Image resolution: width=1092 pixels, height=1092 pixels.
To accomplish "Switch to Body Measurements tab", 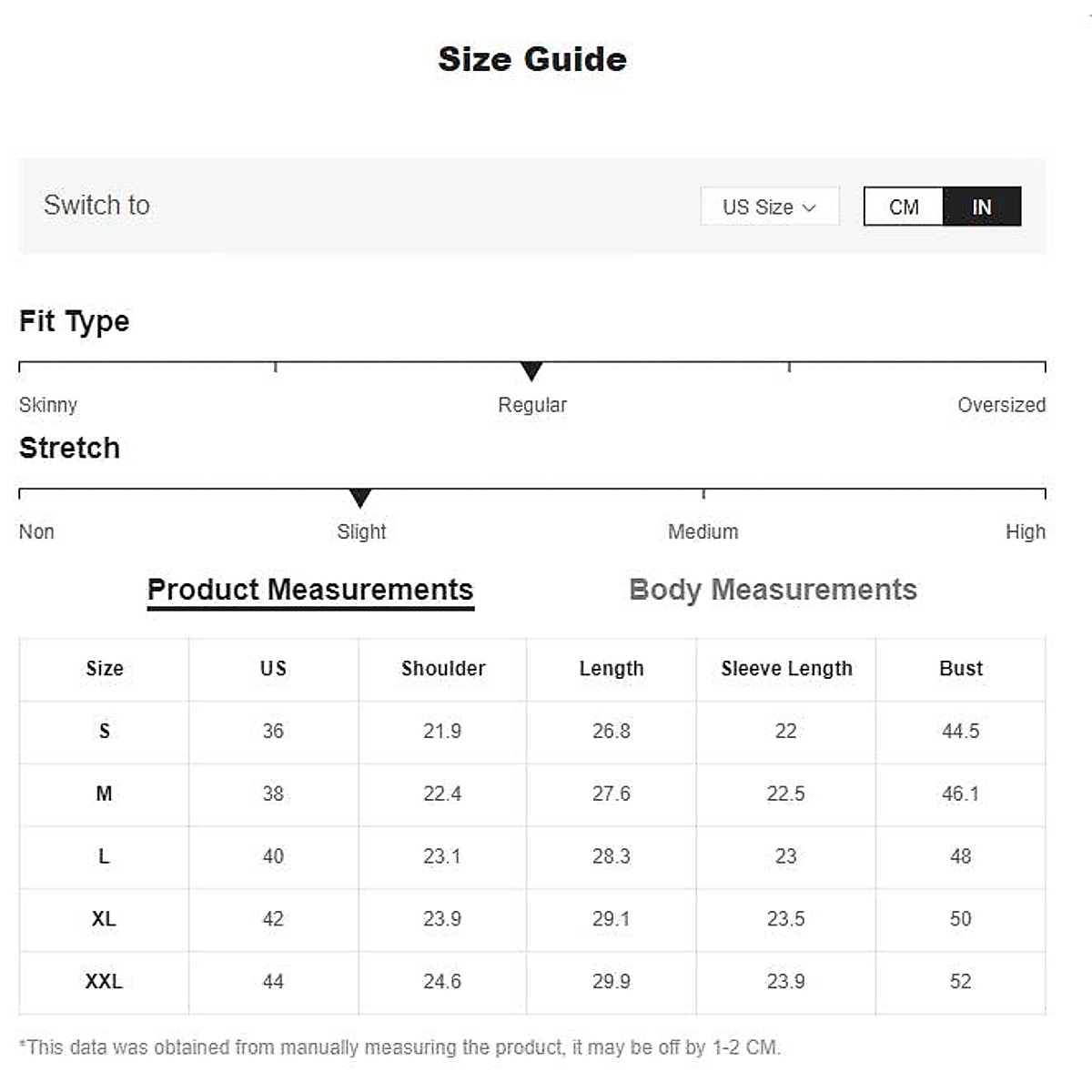I will (x=773, y=590).
